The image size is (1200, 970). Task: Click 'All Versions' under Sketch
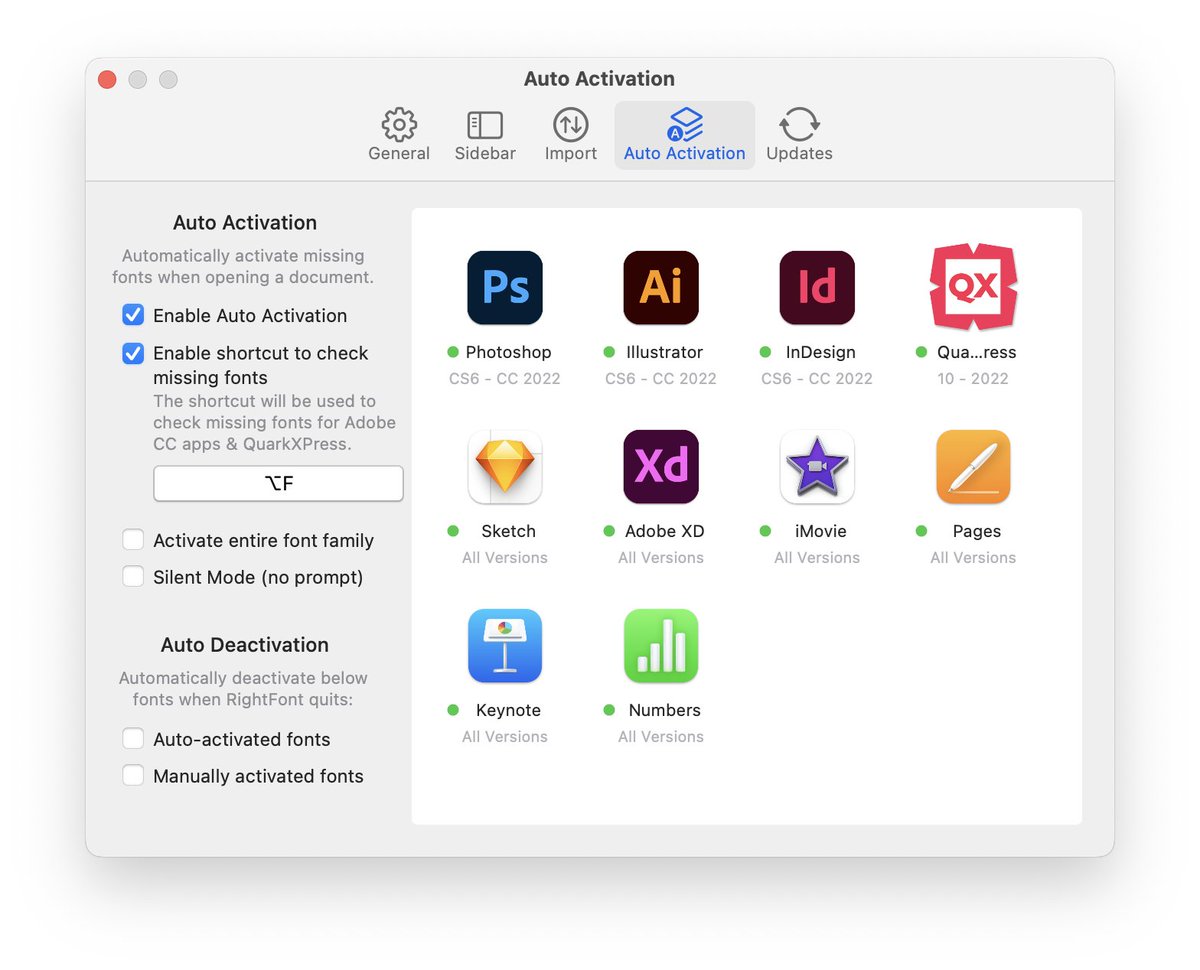pos(505,557)
